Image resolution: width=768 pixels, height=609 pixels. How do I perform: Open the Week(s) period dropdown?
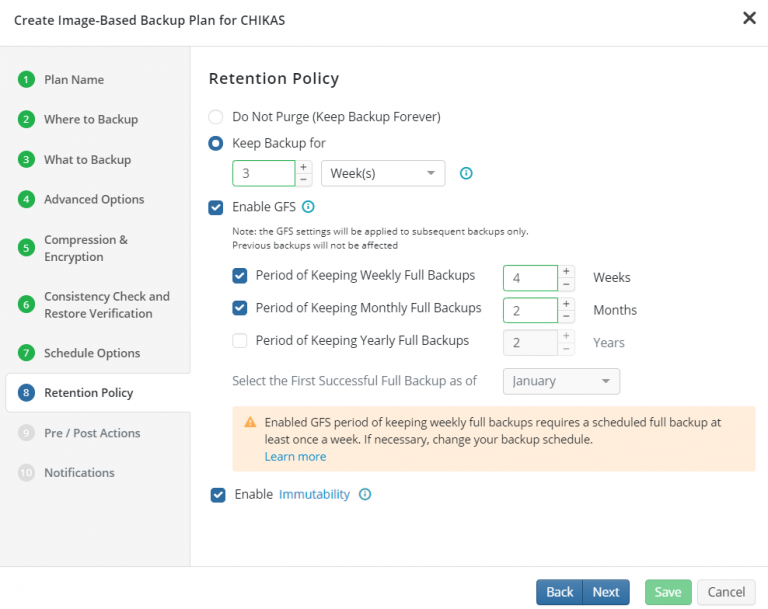(x=382, y=173)
